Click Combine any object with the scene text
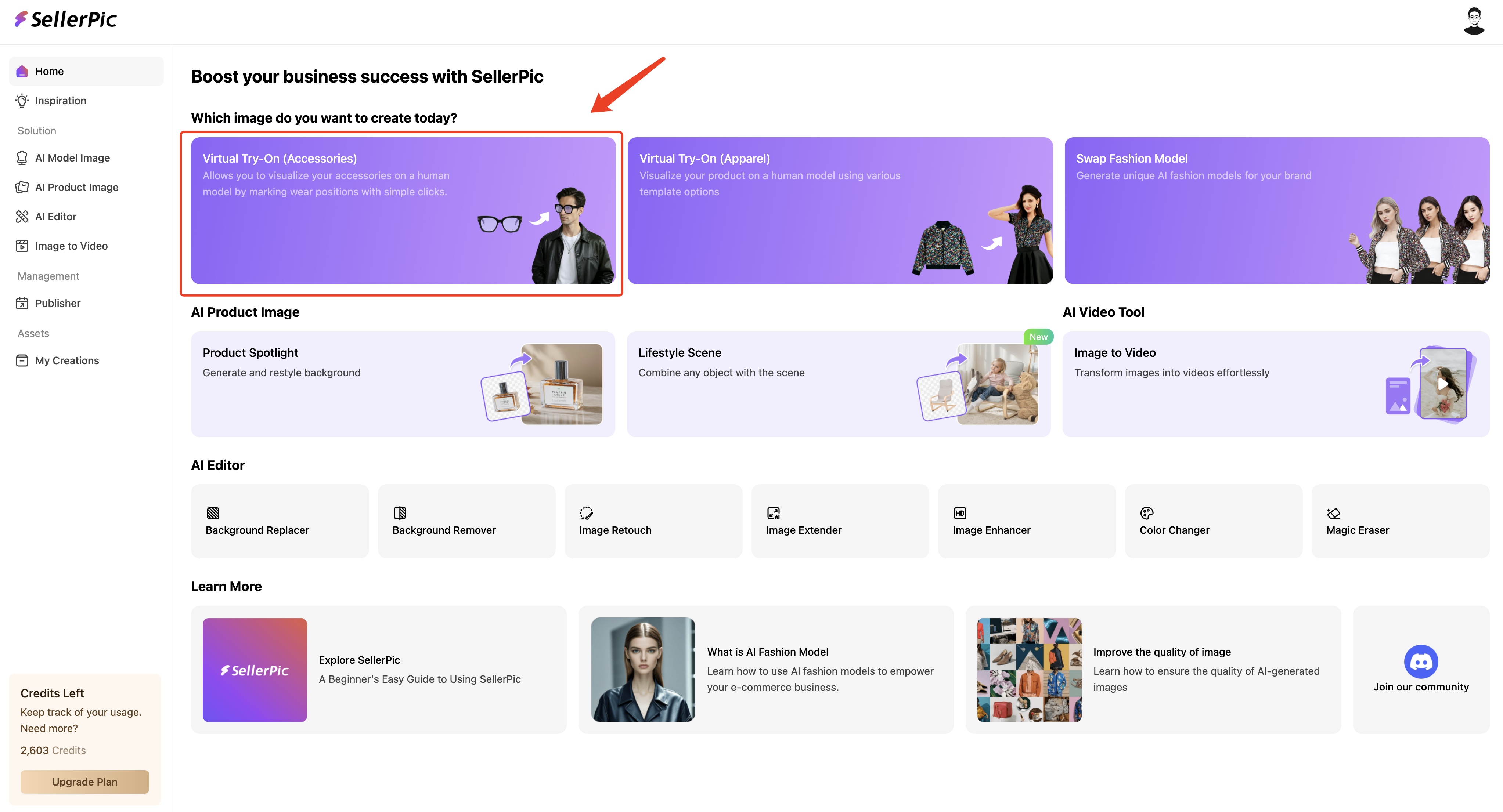 coord(721,373)
